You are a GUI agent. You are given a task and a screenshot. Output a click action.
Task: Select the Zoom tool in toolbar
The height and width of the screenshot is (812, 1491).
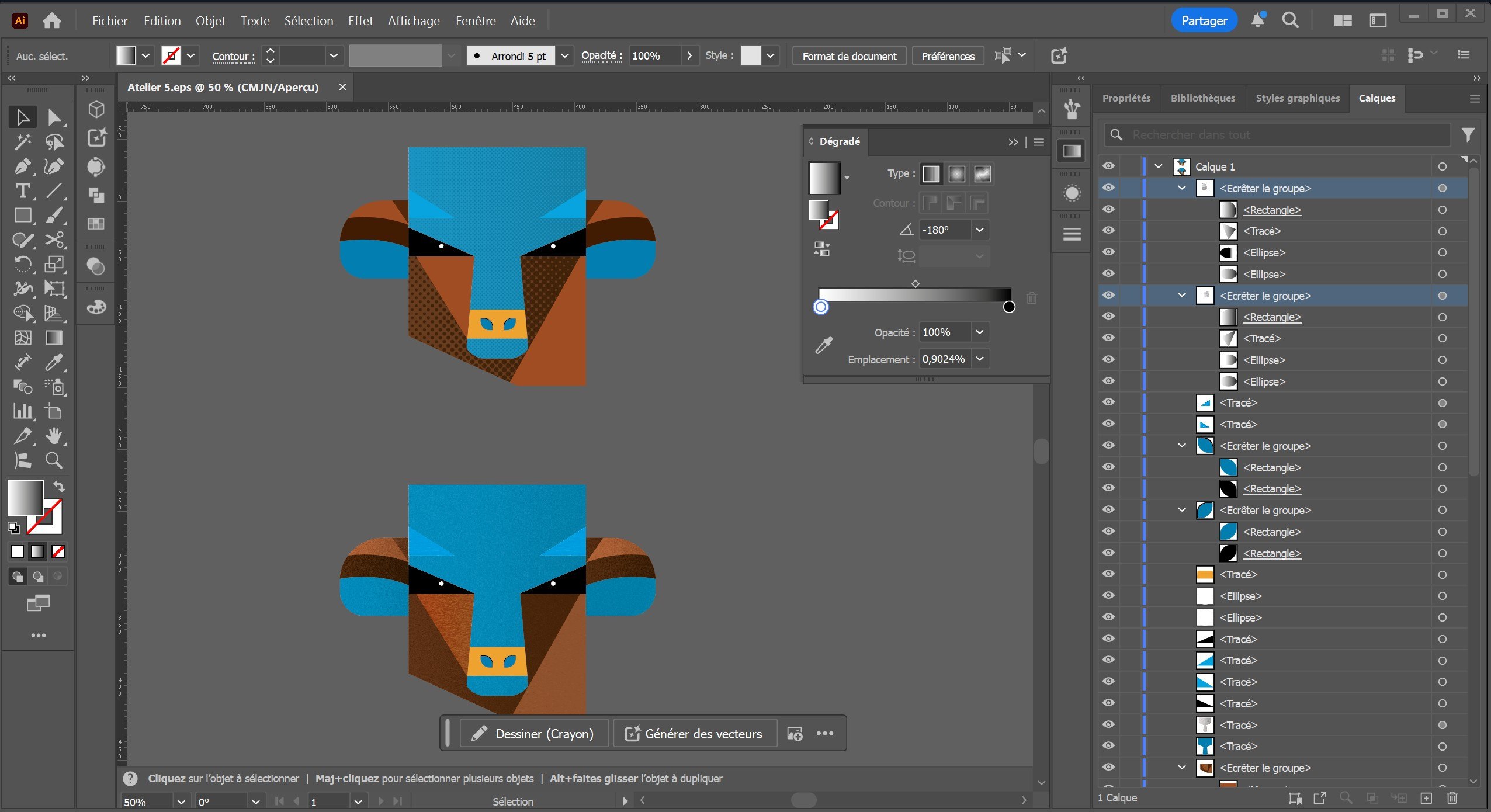(x=54, y=461)
